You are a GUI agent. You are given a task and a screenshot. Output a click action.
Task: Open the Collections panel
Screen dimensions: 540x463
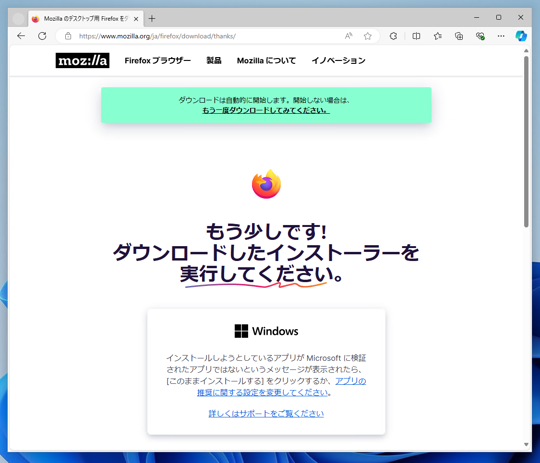(x=459, y=36)
